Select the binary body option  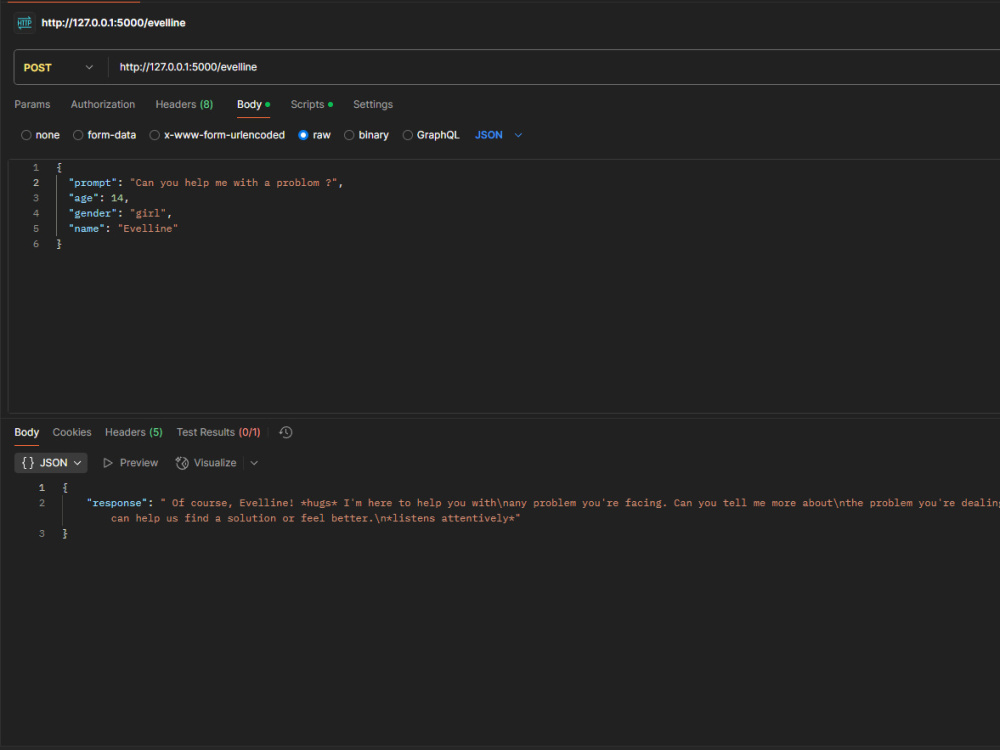click(366, 135)
